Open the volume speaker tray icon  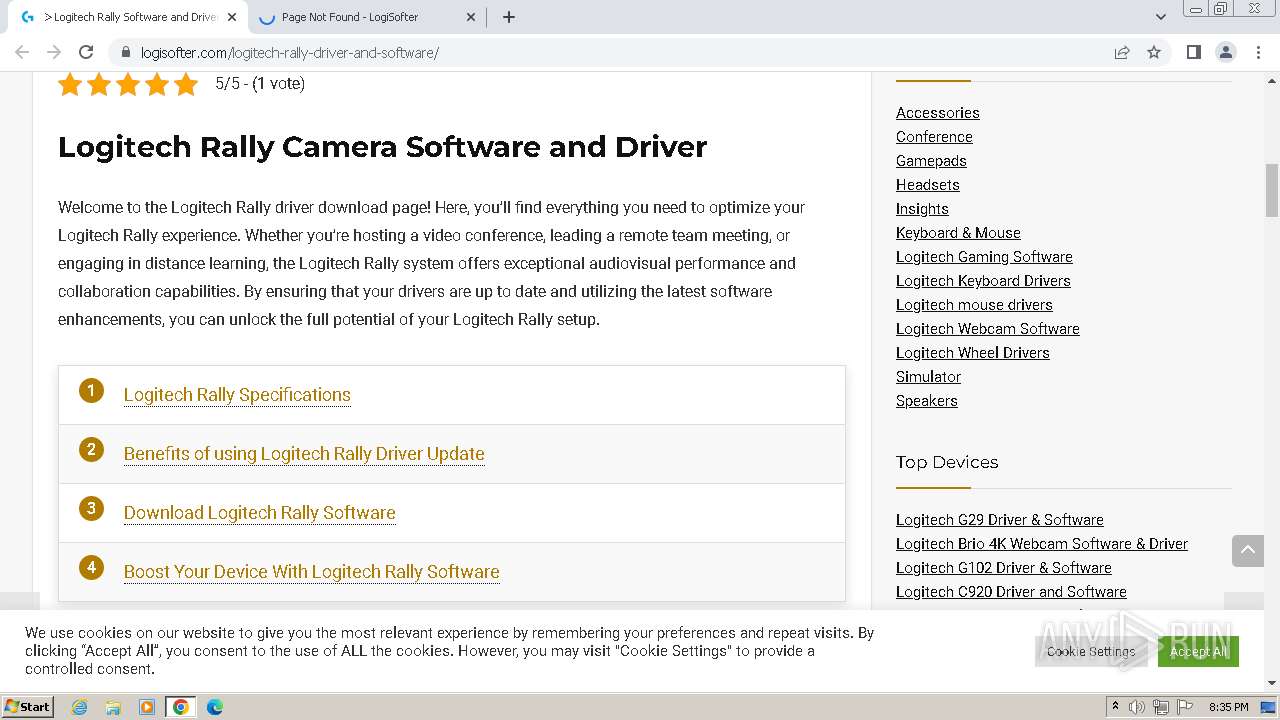(1137, 707)
